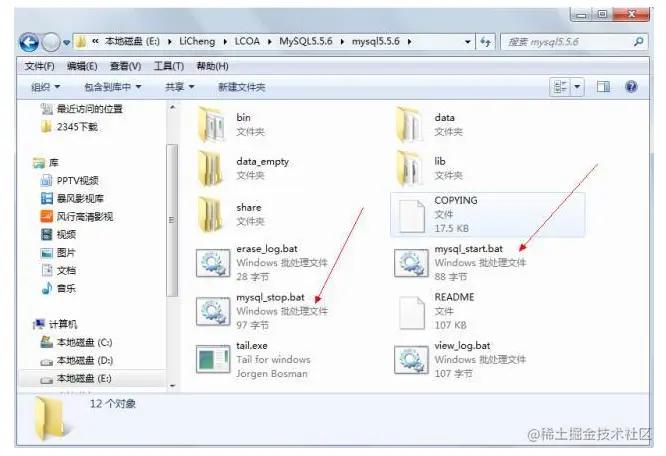
Task: Open the bin folder icon
Action: (212, 124)
